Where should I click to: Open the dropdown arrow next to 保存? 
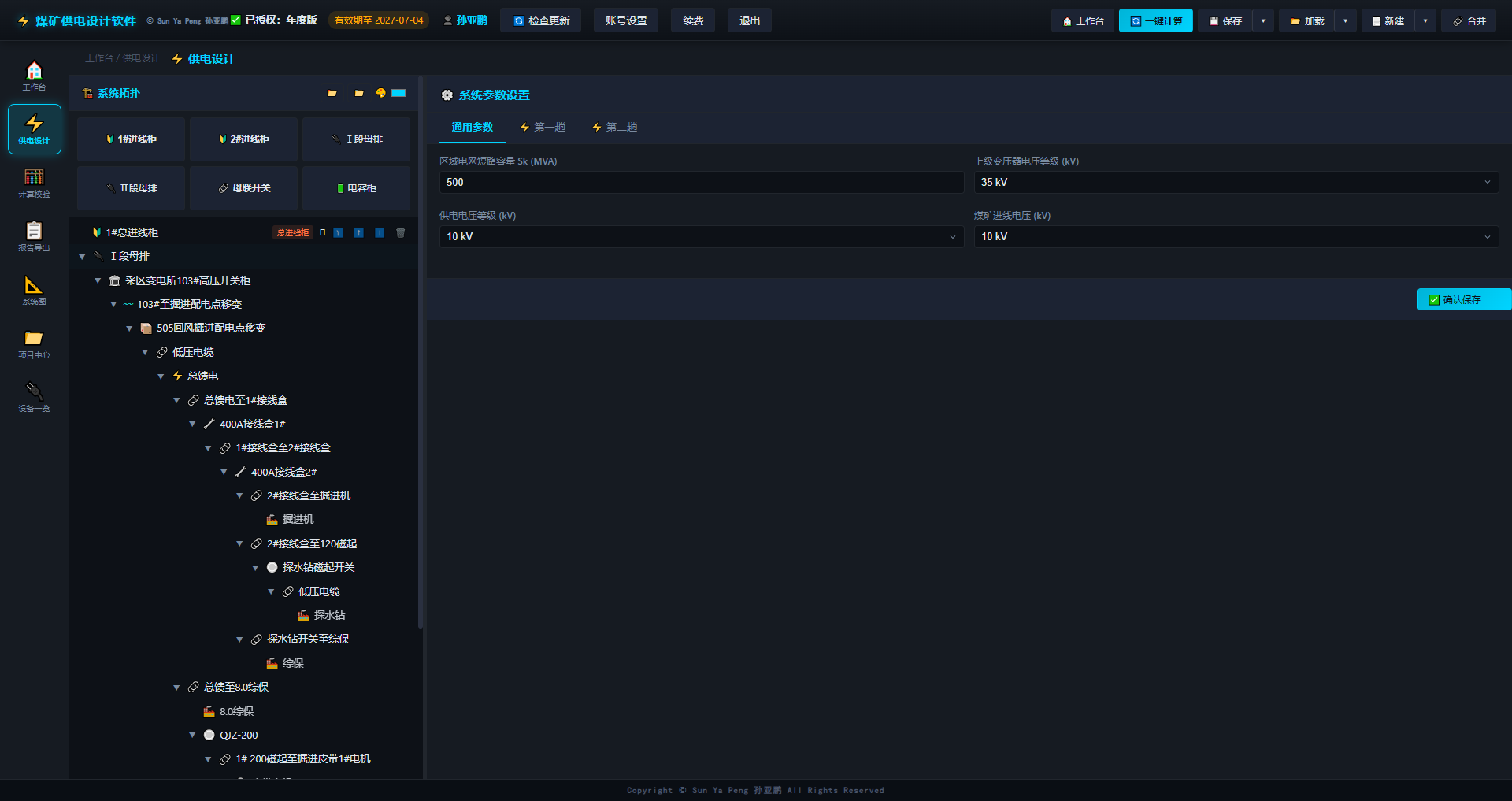tap(1263, 21)
